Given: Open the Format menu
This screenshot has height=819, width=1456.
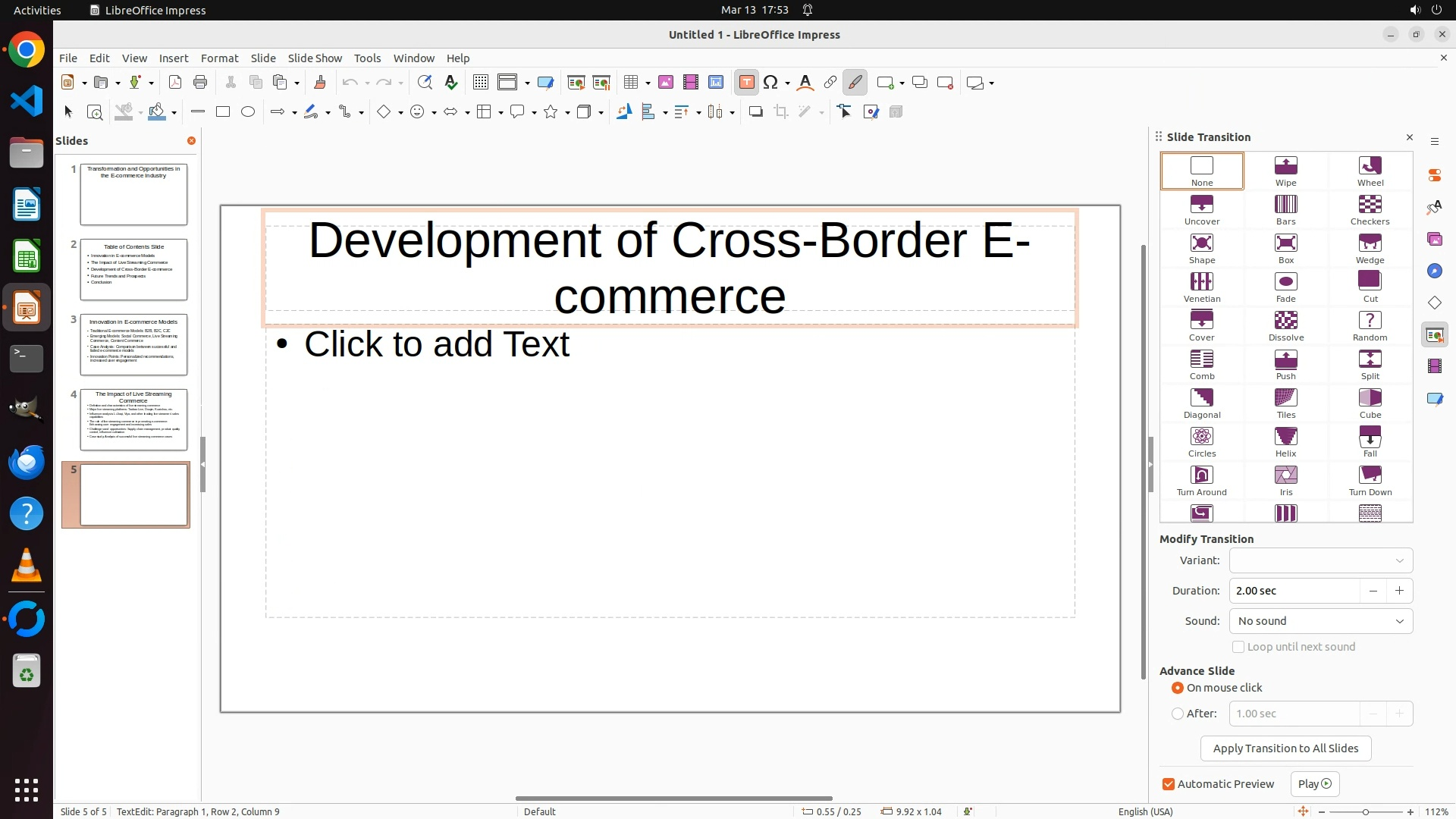Looking at the screenshot, I should click(x=219, y=58).
